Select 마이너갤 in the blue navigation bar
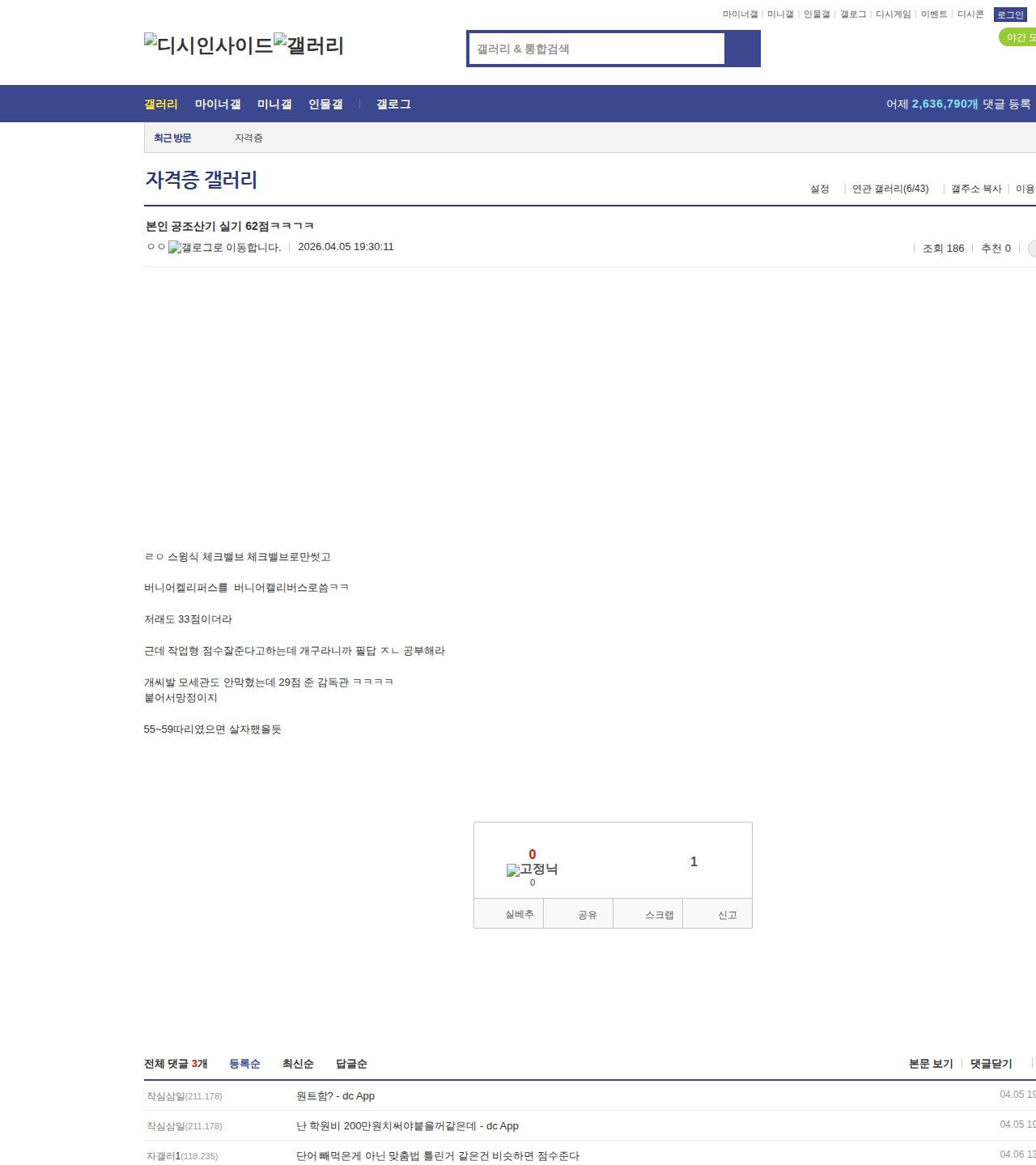 pyautogui.click(x=218, y=104)
